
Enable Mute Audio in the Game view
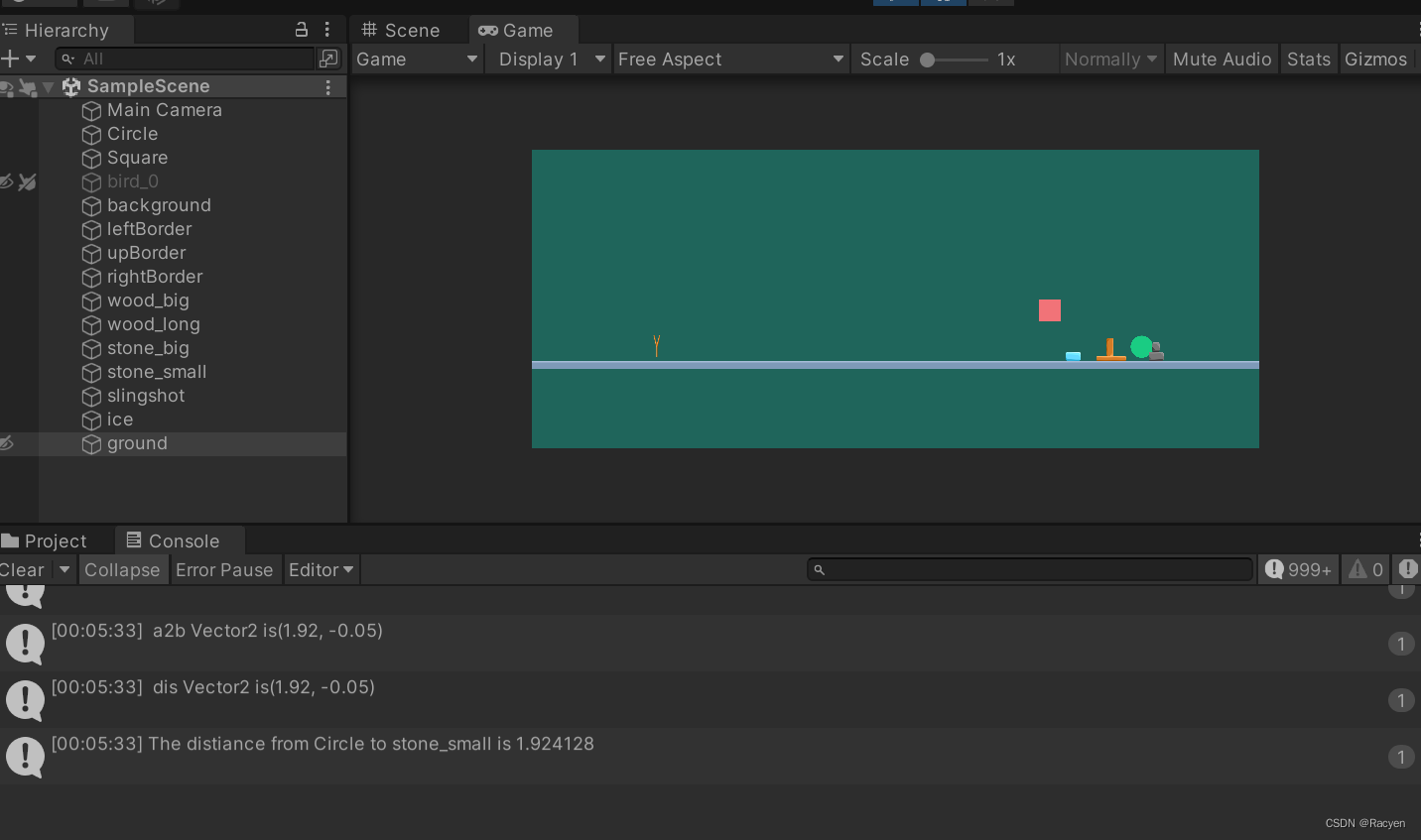click(x=1222, y=59)
